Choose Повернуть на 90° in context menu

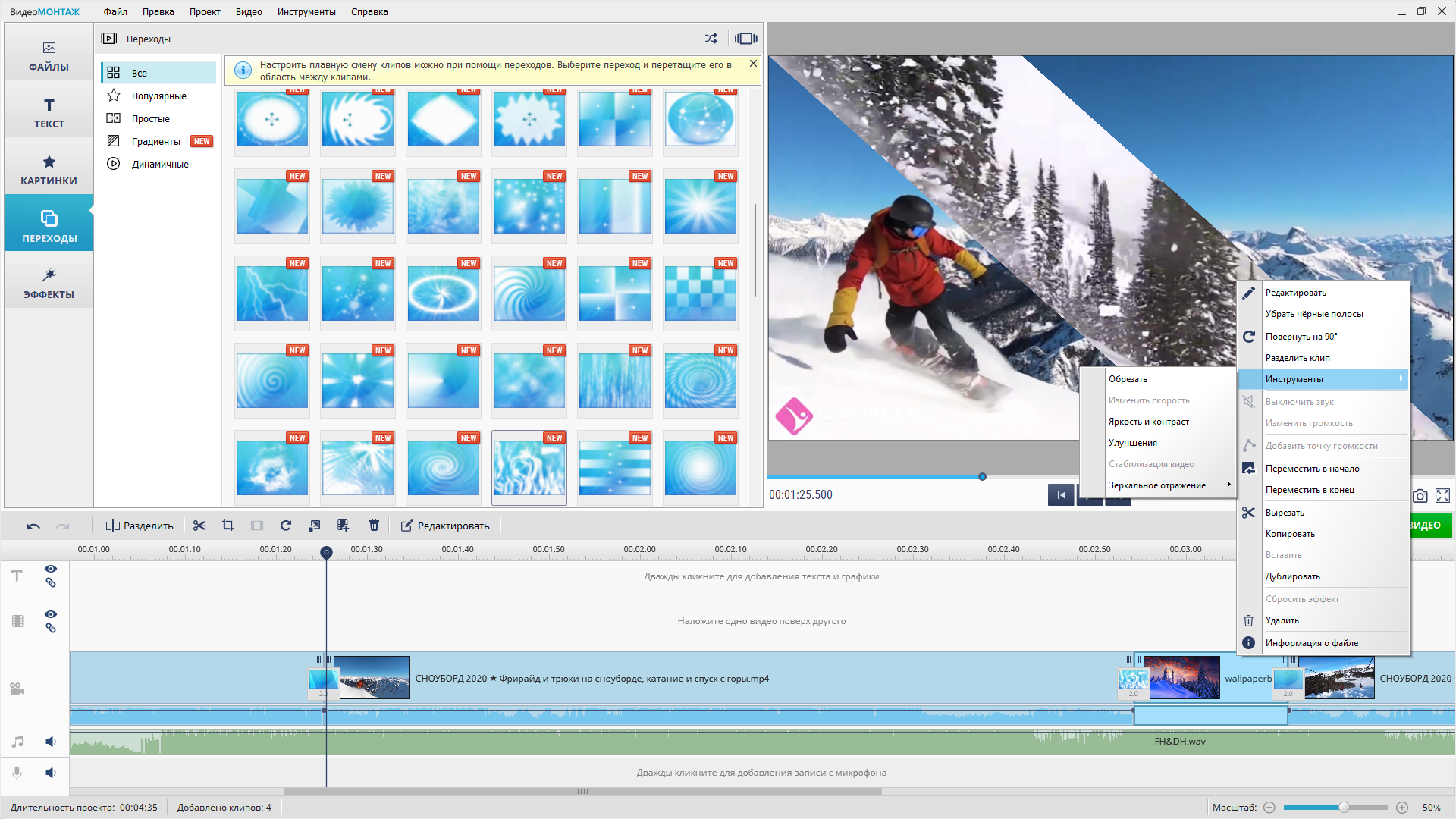coord(1323,337)
